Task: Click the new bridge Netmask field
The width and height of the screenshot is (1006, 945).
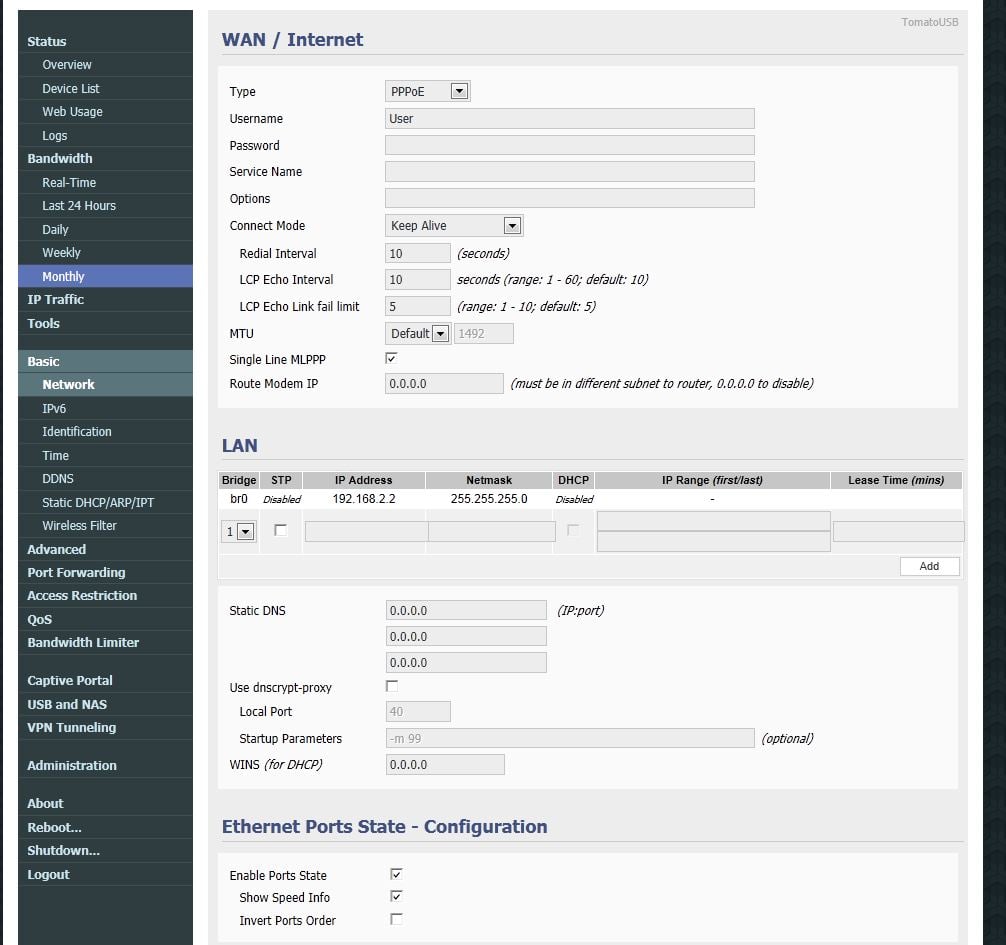Action: (x=491, y=531)
